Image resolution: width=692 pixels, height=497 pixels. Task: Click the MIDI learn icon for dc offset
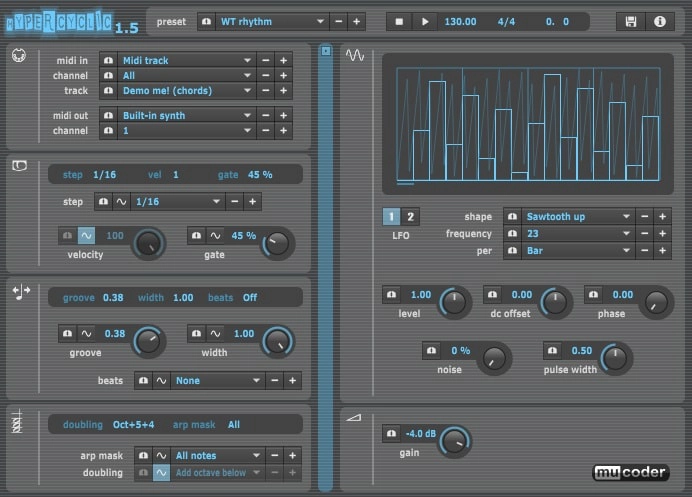click(493, 294)
